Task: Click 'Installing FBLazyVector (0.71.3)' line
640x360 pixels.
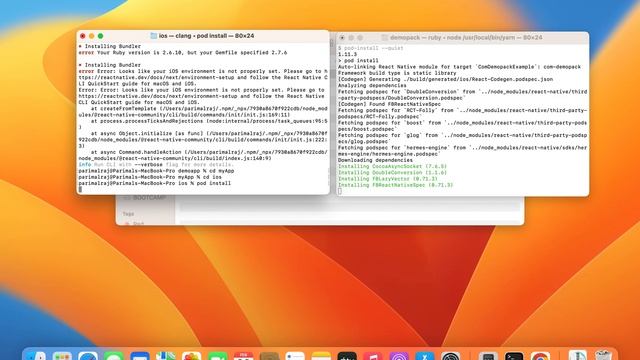Action: 388,179
